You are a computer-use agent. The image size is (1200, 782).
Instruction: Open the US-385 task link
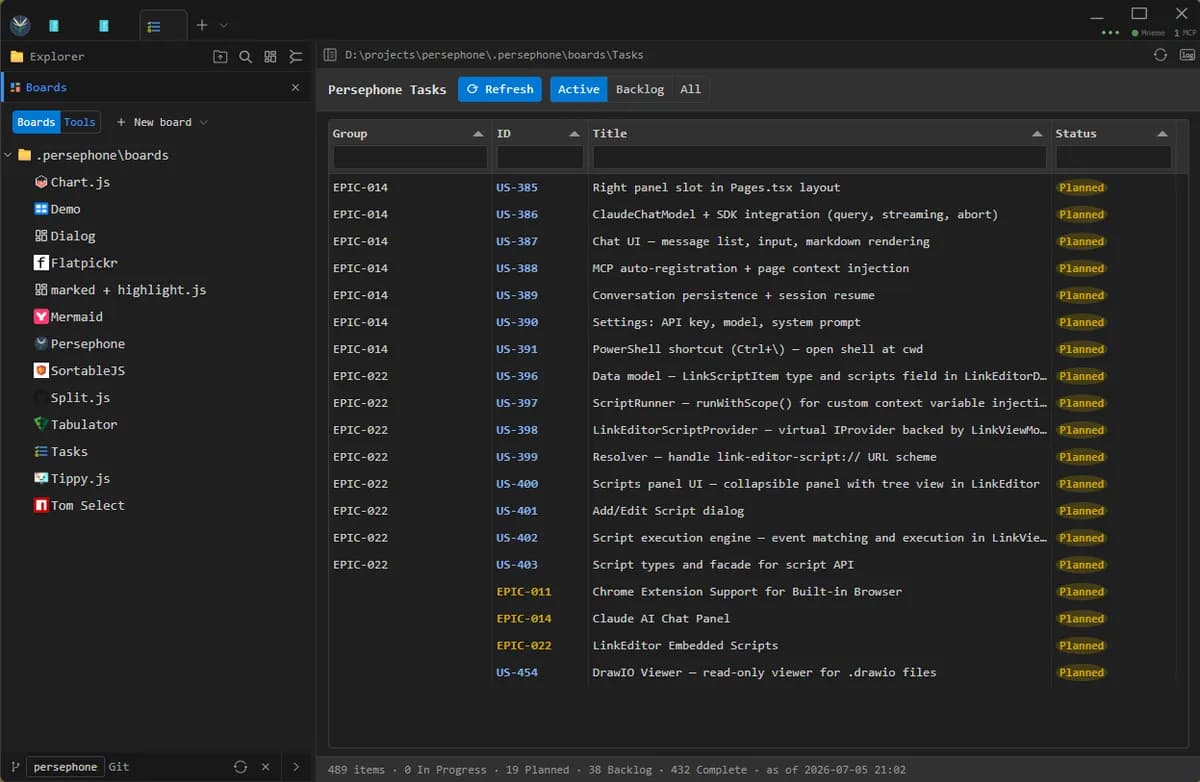pyautogui.click(x=517, y=188)
